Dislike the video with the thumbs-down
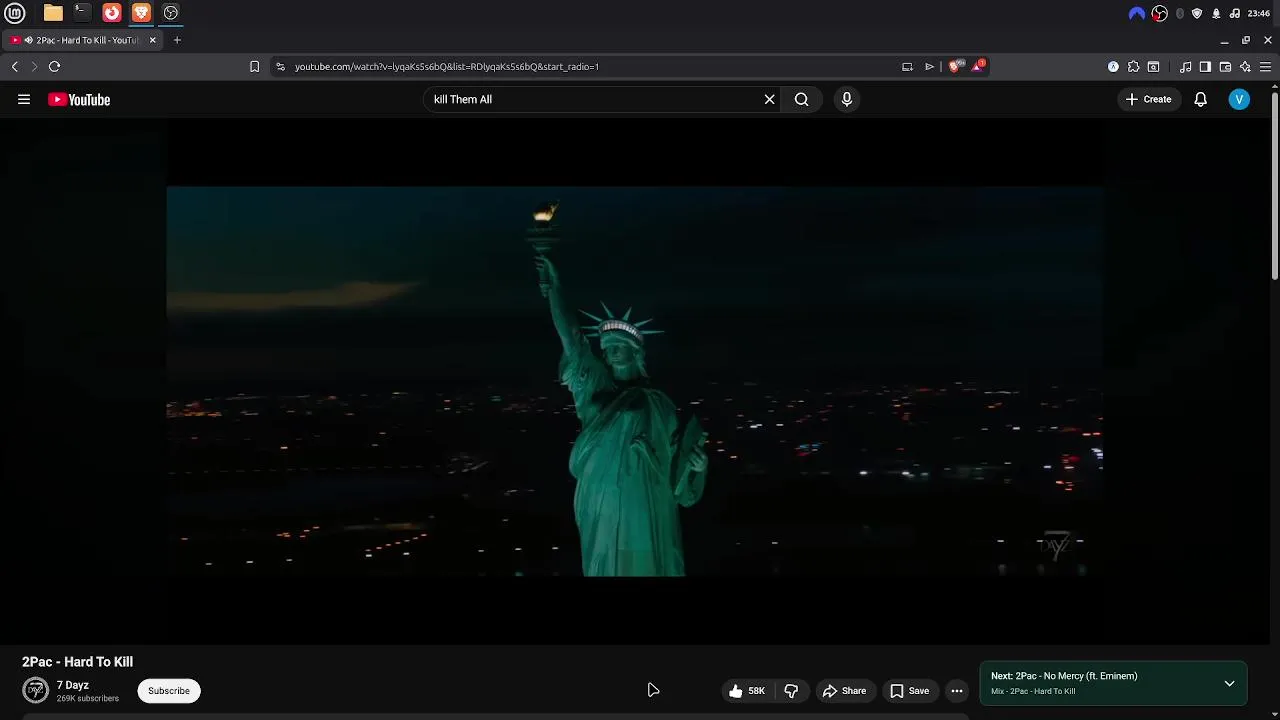The width and height of the screenshot is (1280, 720). (x=791, y=691)
